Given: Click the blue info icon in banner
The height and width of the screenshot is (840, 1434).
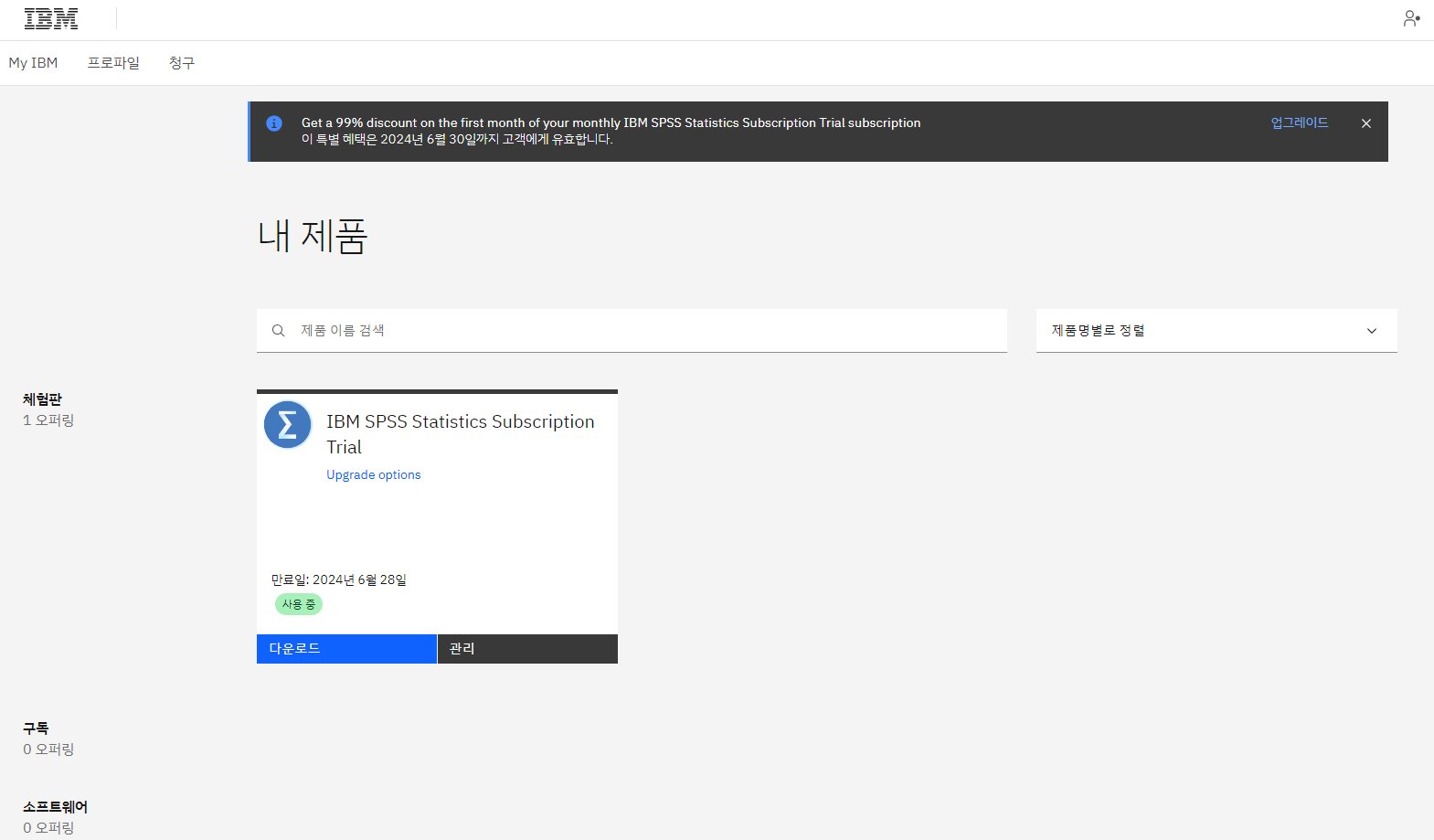Looking at the screenshot, I should click(x=274, y=123).
